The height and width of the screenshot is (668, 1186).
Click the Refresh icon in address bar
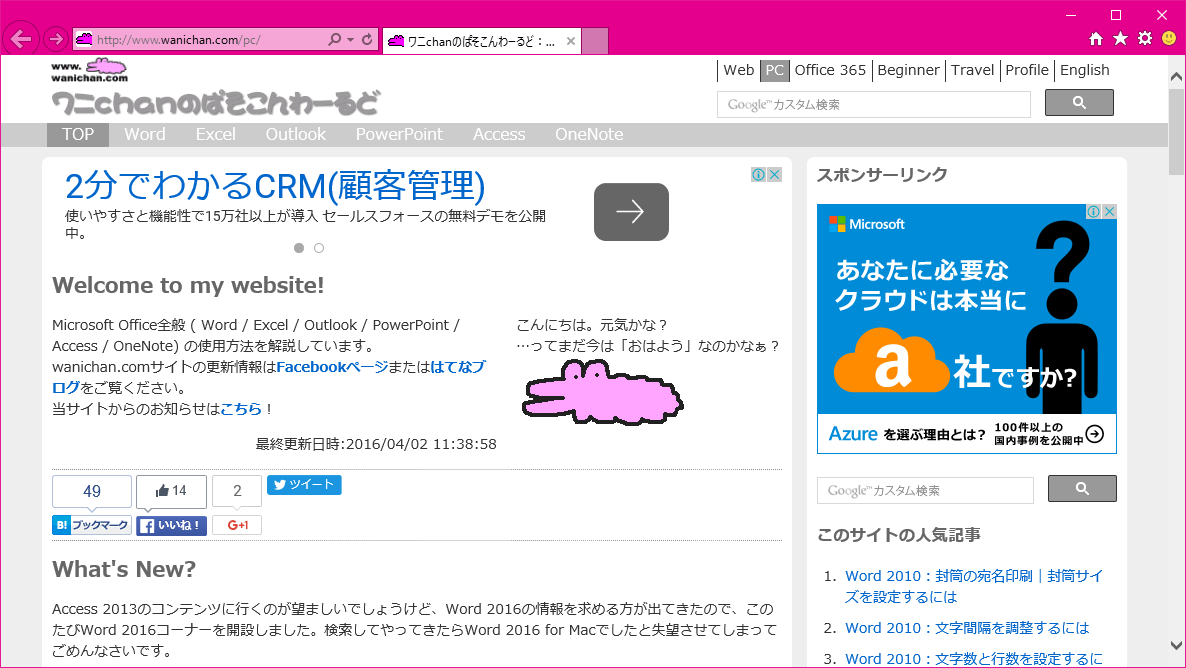pyautogui.click(x=368, y=39)
